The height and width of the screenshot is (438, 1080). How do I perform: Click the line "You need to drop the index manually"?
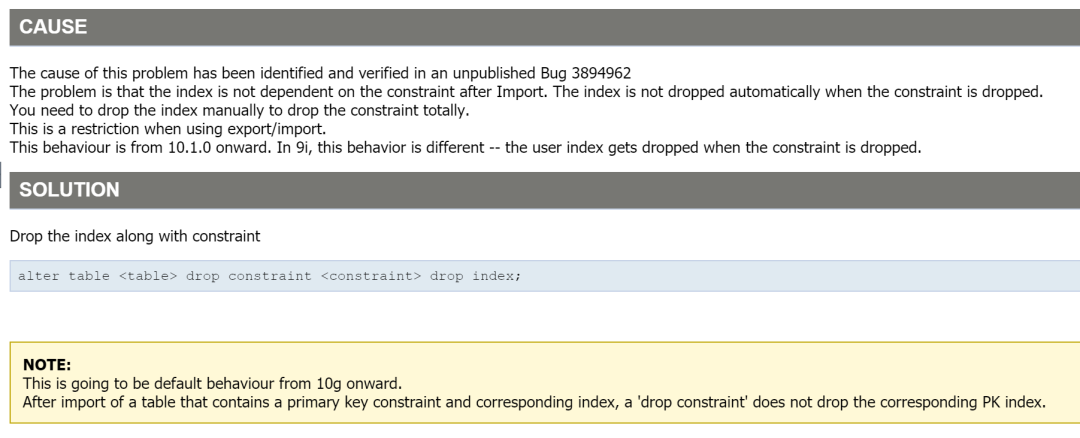[x=240, y=110]
